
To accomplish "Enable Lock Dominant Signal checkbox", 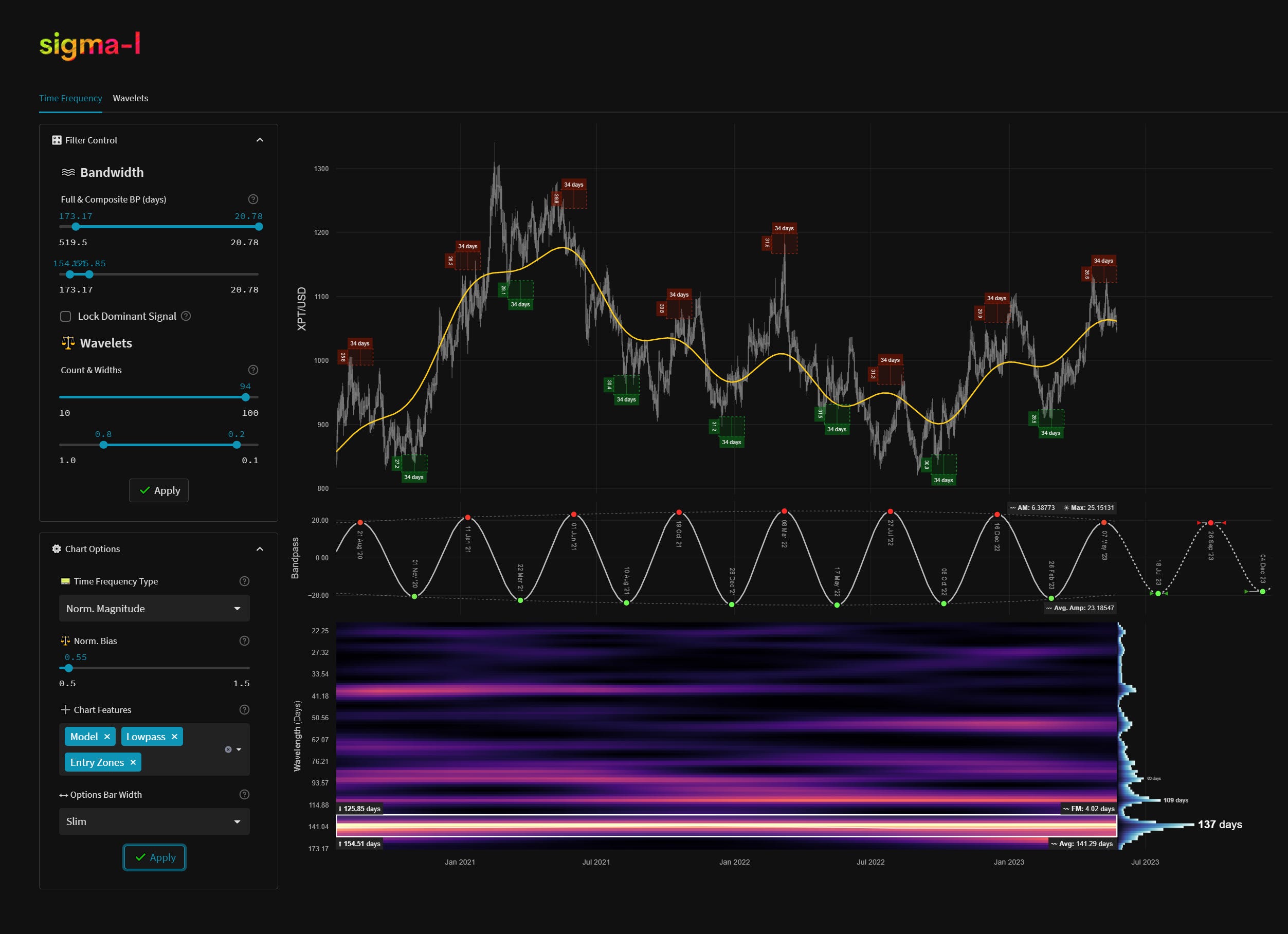I will [x=66, y=316].
